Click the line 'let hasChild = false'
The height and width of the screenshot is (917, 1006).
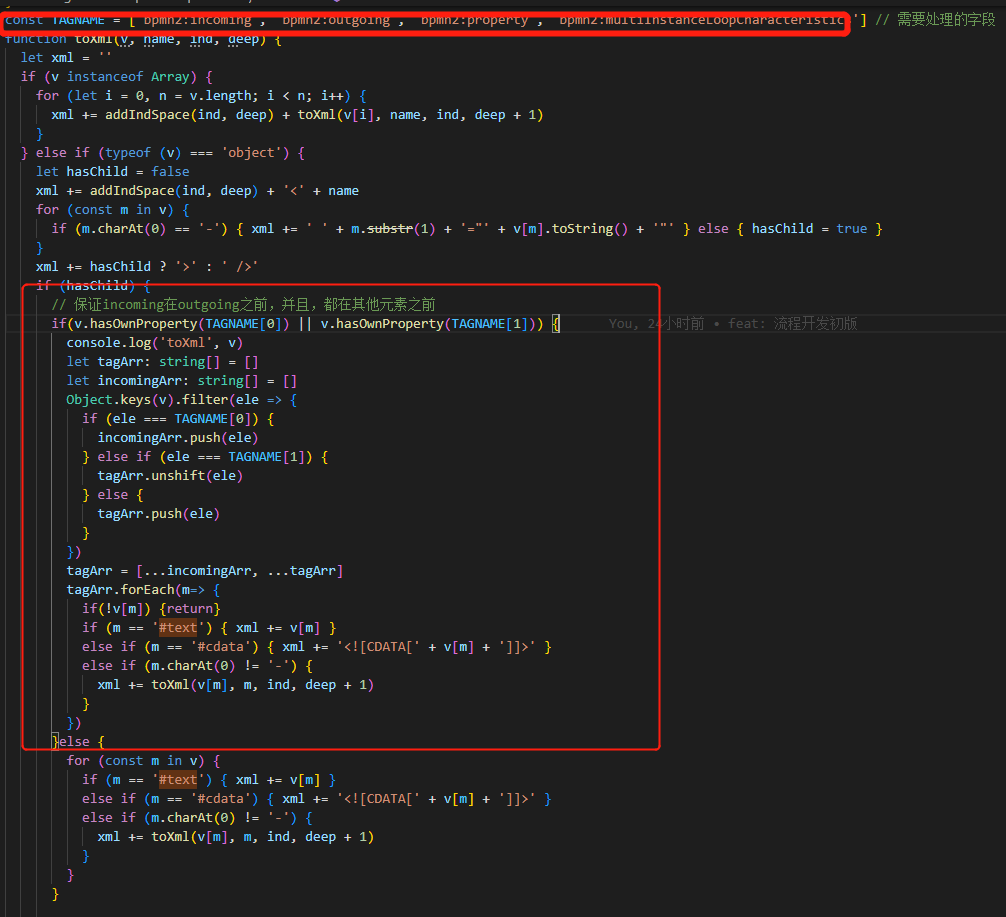[113, 172]
